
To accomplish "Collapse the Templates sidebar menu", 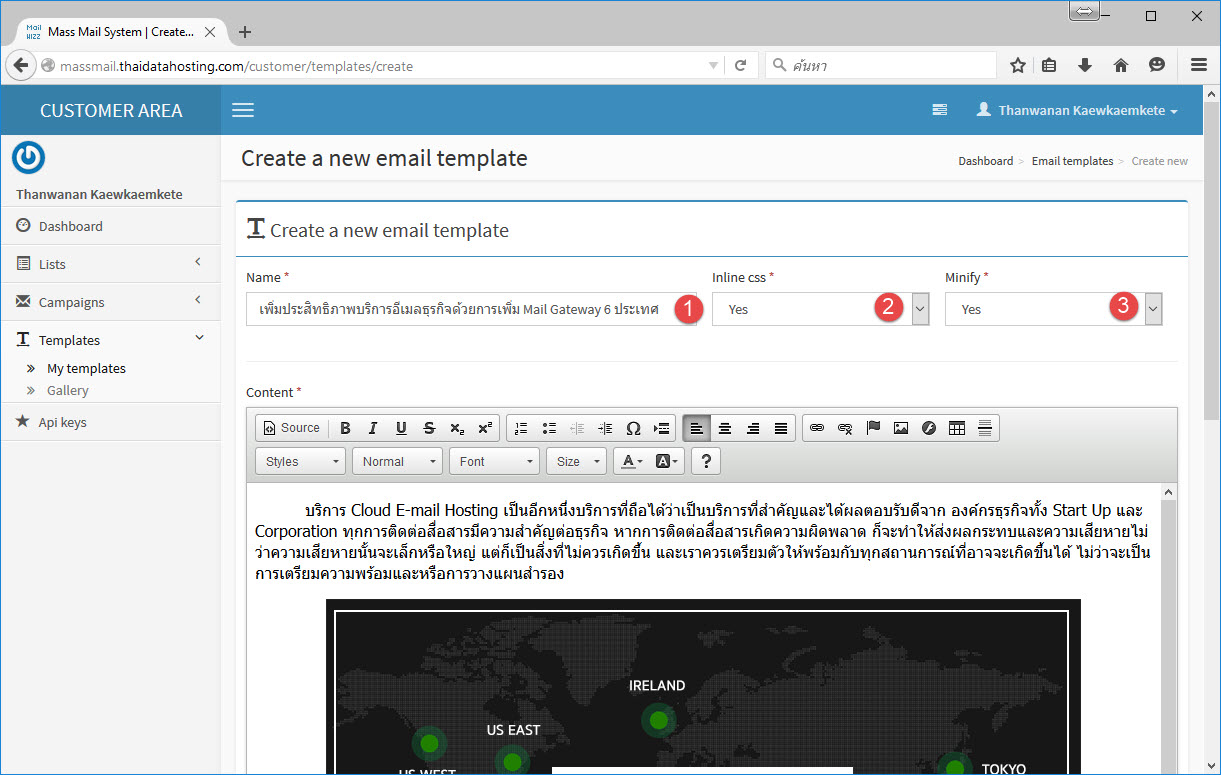I will [110, 340].
